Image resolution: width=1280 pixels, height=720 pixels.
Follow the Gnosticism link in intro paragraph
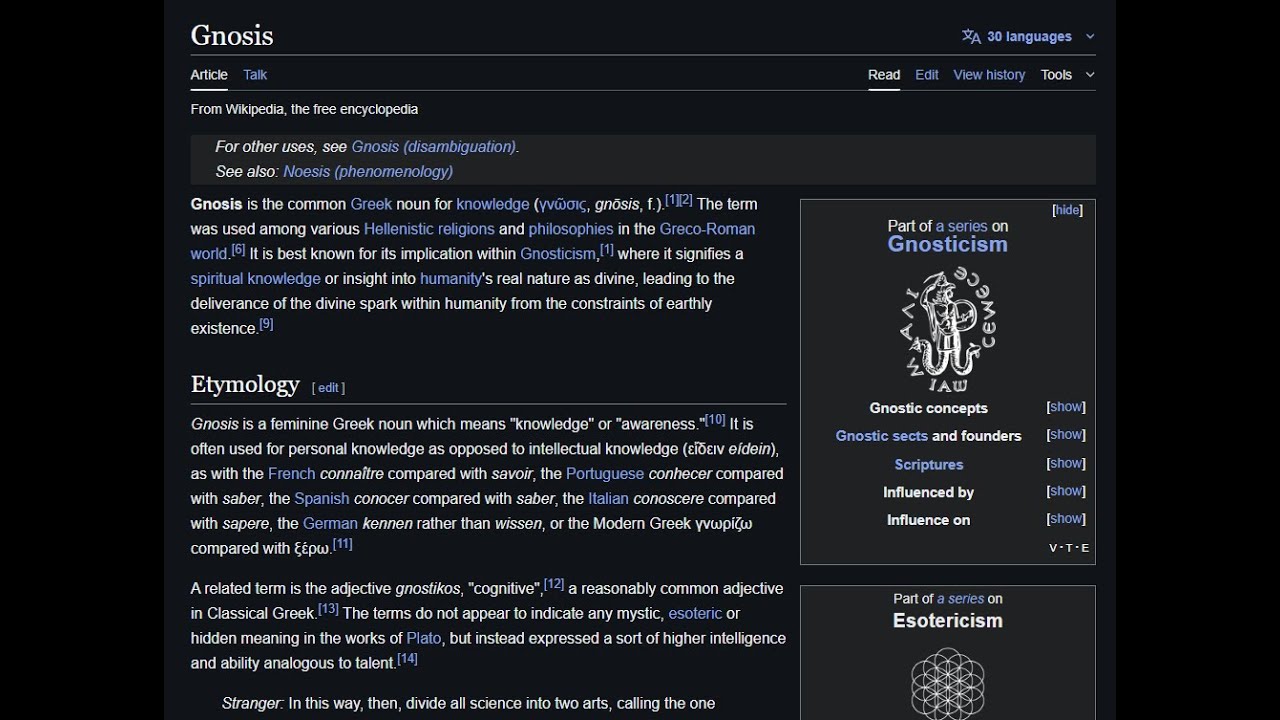tap(558, 254)
